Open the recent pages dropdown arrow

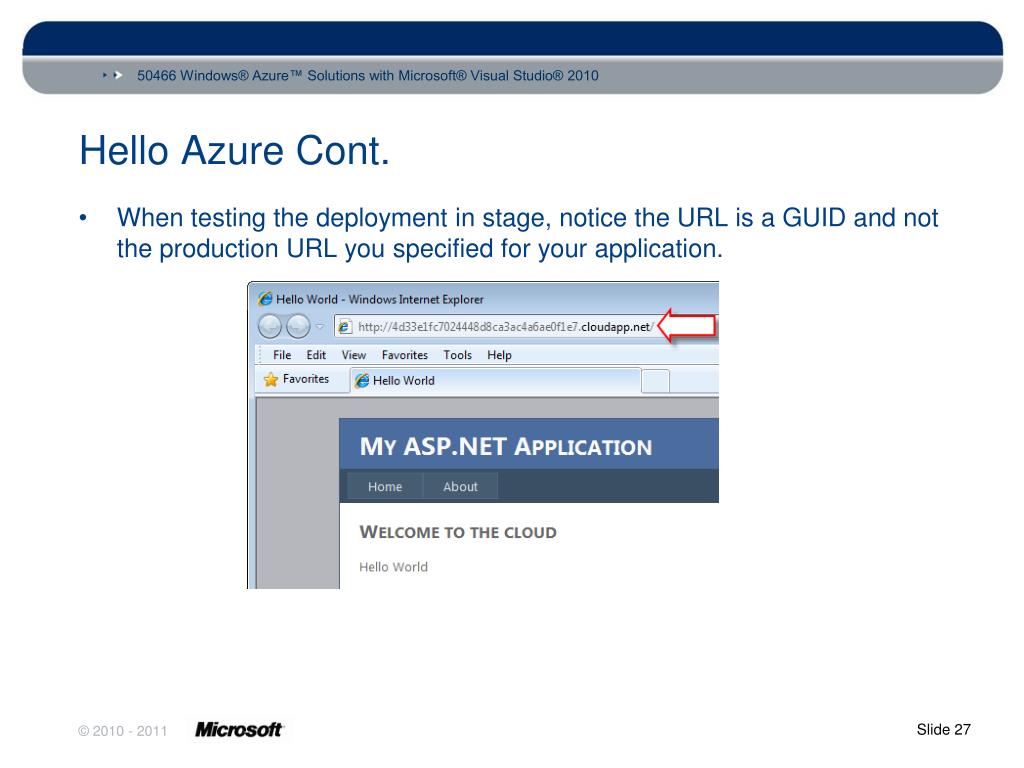coord(320,327)
